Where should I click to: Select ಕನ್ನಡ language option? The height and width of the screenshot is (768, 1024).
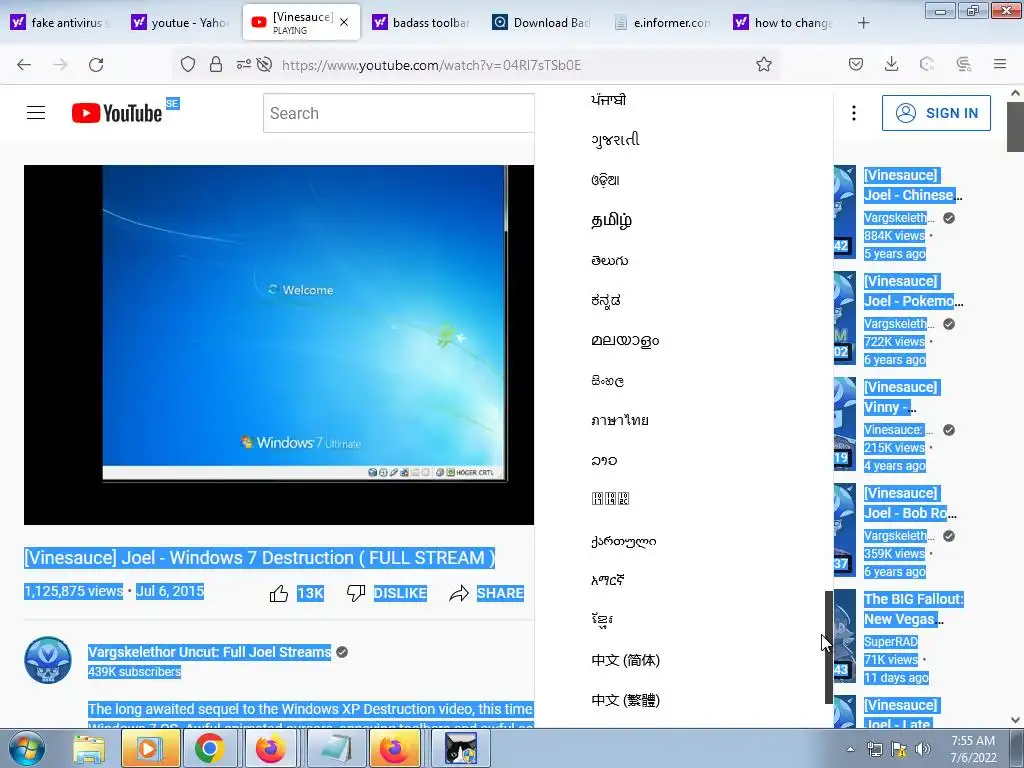(x=605, y=300)
